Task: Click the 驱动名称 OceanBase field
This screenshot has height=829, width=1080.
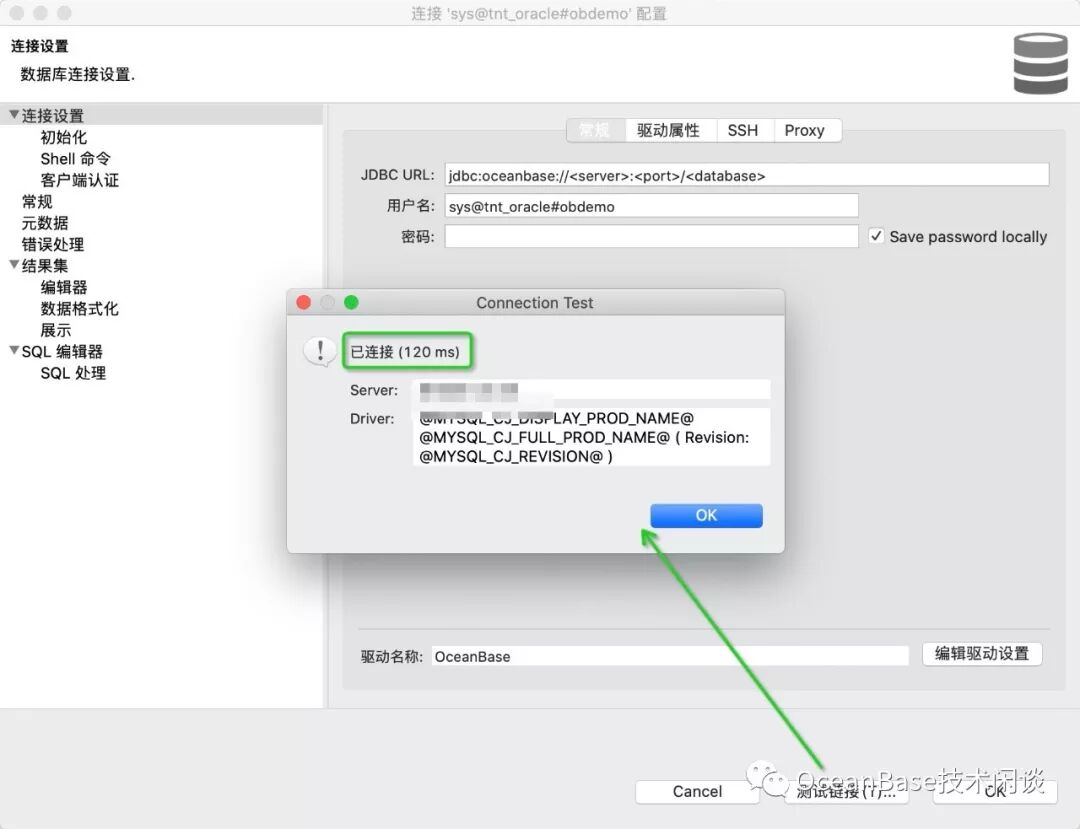Action: [x=670, y=656]
